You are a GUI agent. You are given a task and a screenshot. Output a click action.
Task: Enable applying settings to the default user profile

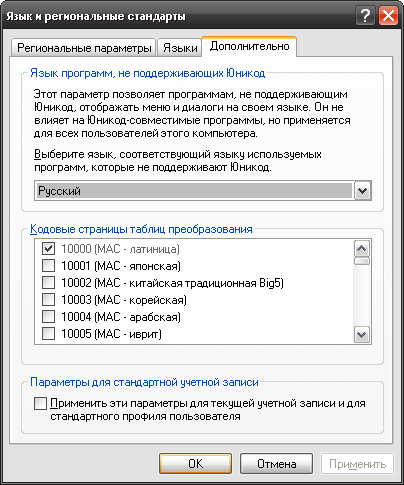tap(40, 403)
